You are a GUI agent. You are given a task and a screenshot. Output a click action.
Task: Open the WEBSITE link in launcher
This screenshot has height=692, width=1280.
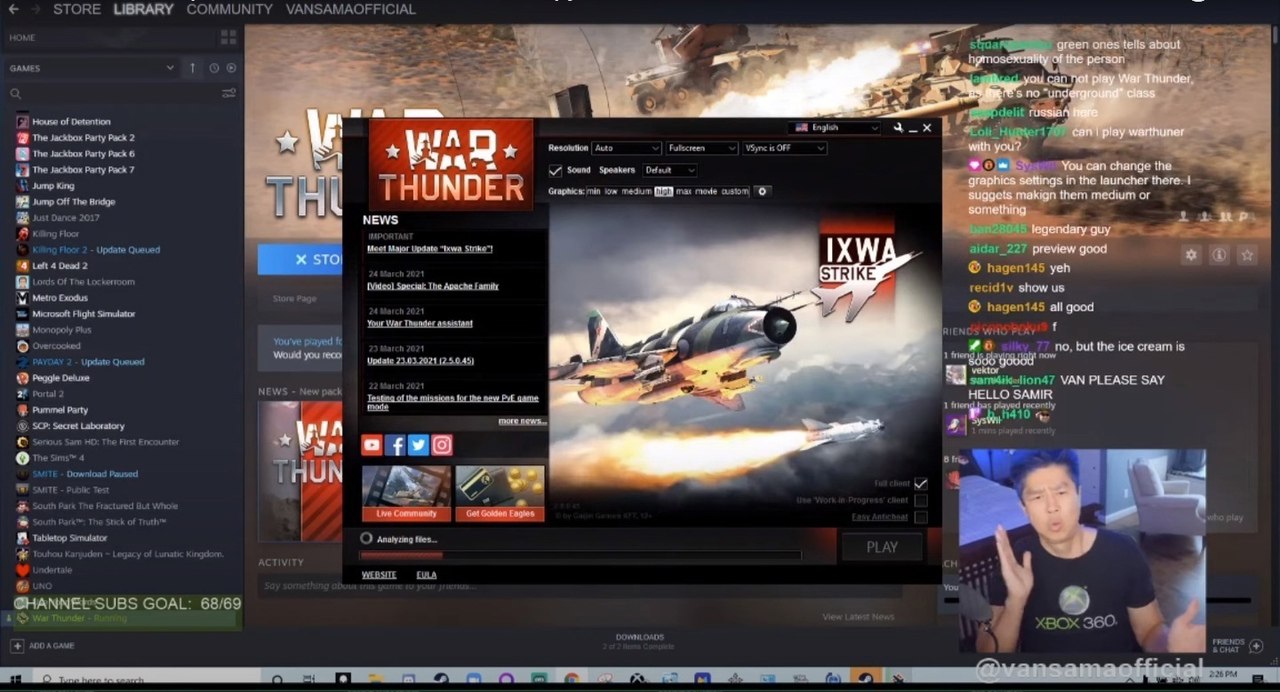click(x=379, y=575)
